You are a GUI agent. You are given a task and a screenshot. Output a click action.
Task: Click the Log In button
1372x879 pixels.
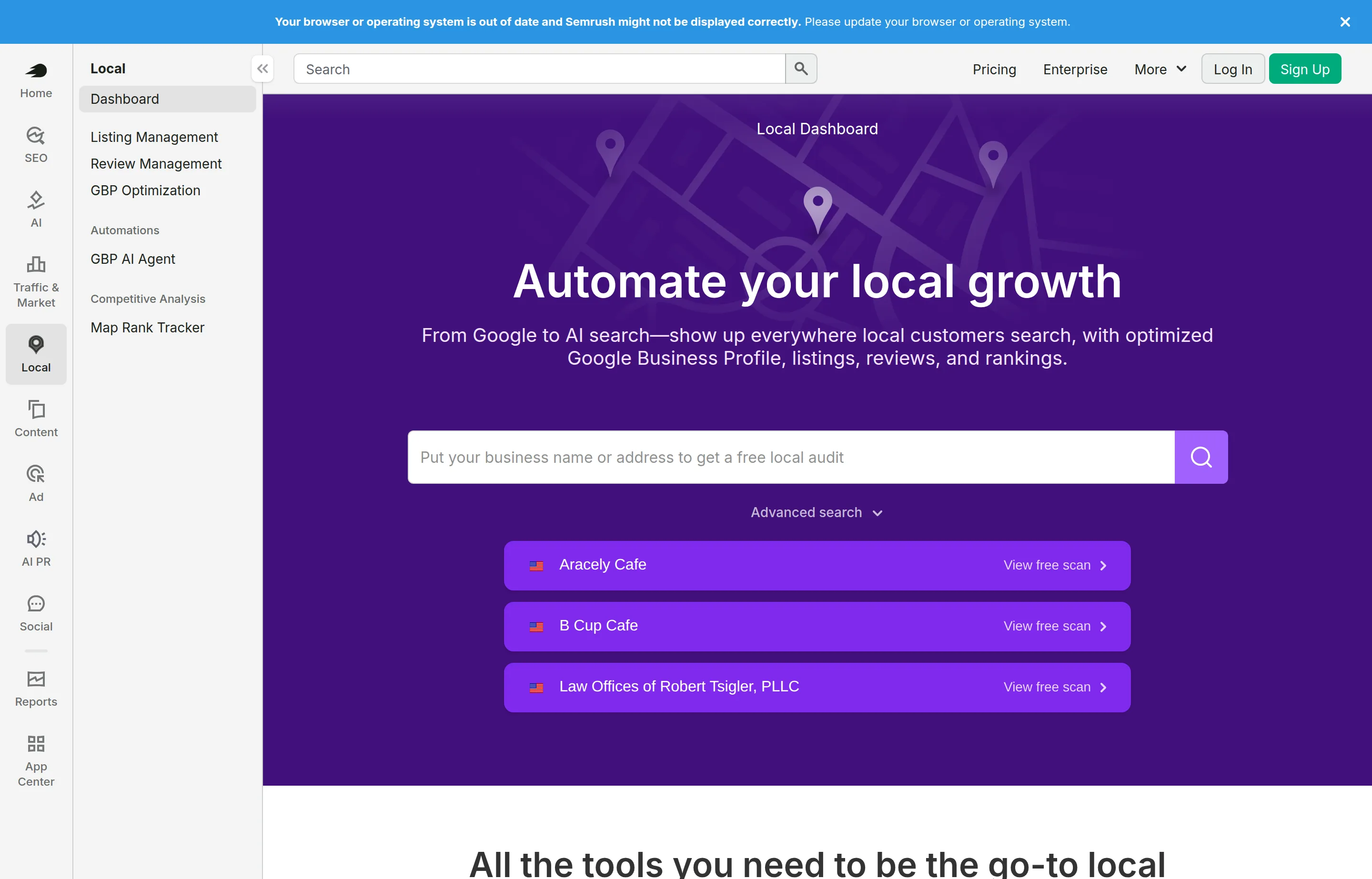coord(1233,69)
